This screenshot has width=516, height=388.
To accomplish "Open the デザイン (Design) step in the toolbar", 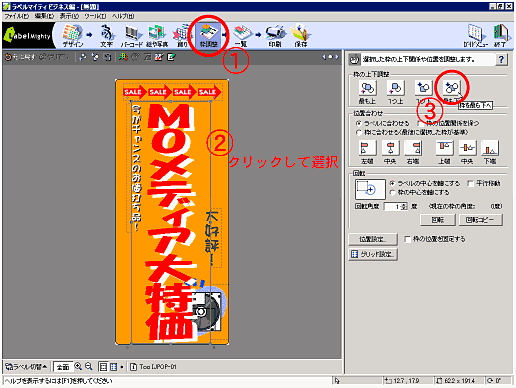I will (x=72, y=36).
